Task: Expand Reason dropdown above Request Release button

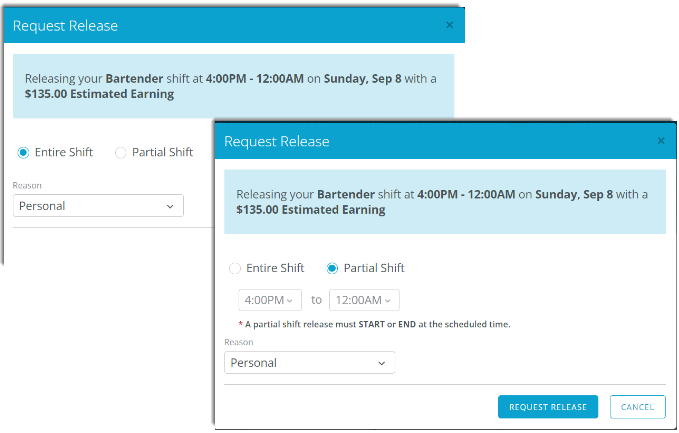Action: click(309, 363)
